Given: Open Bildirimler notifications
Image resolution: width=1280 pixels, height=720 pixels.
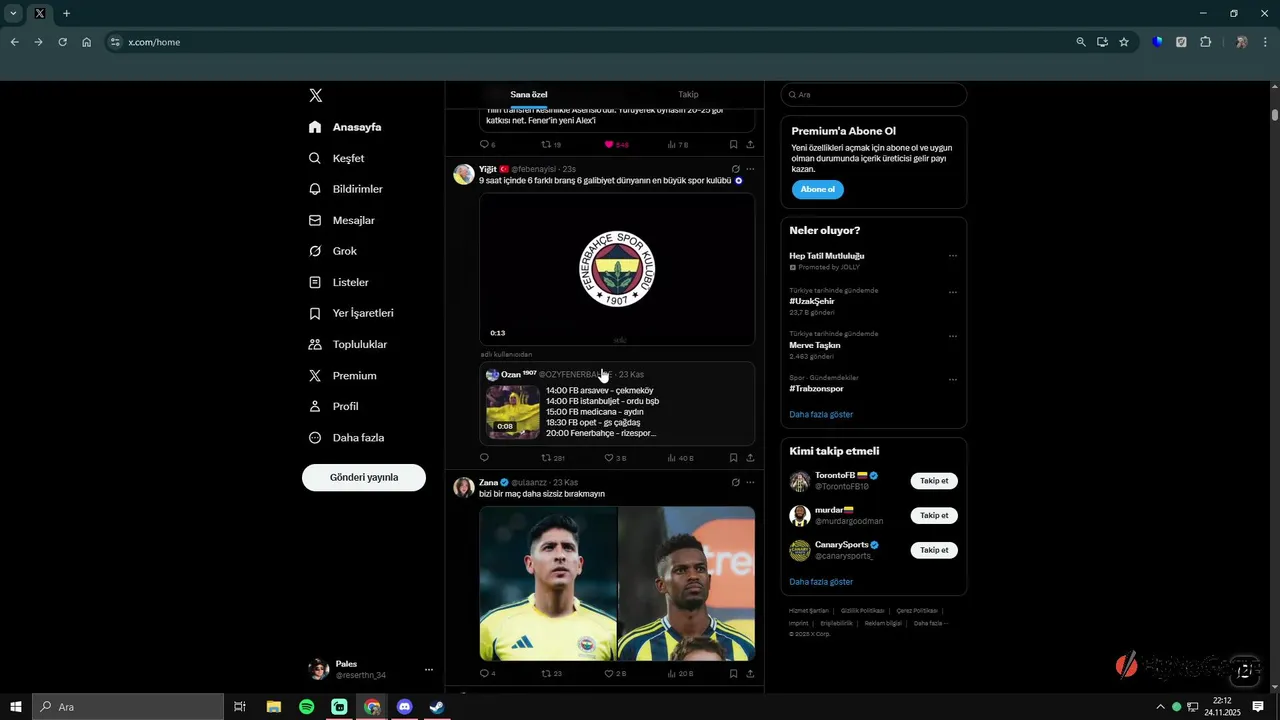Looking at the screenshot, I should point(345,189).
